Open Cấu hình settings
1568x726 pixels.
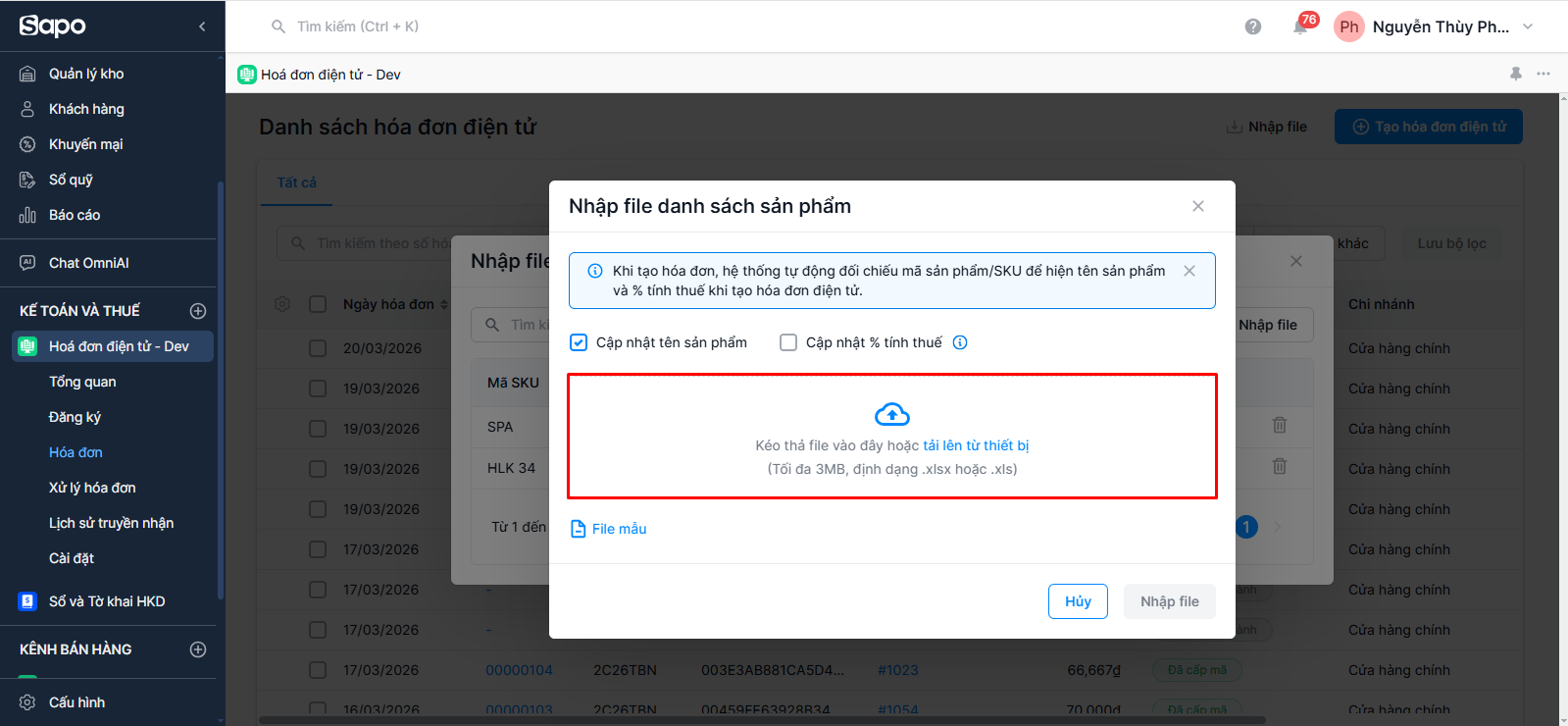click(76, 702)
